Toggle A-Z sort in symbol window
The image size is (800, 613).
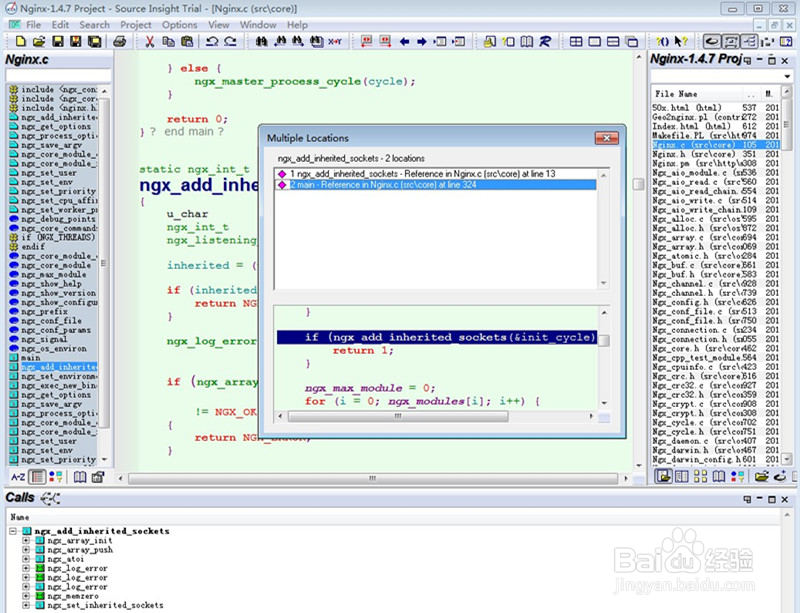[x=18, y=477]
